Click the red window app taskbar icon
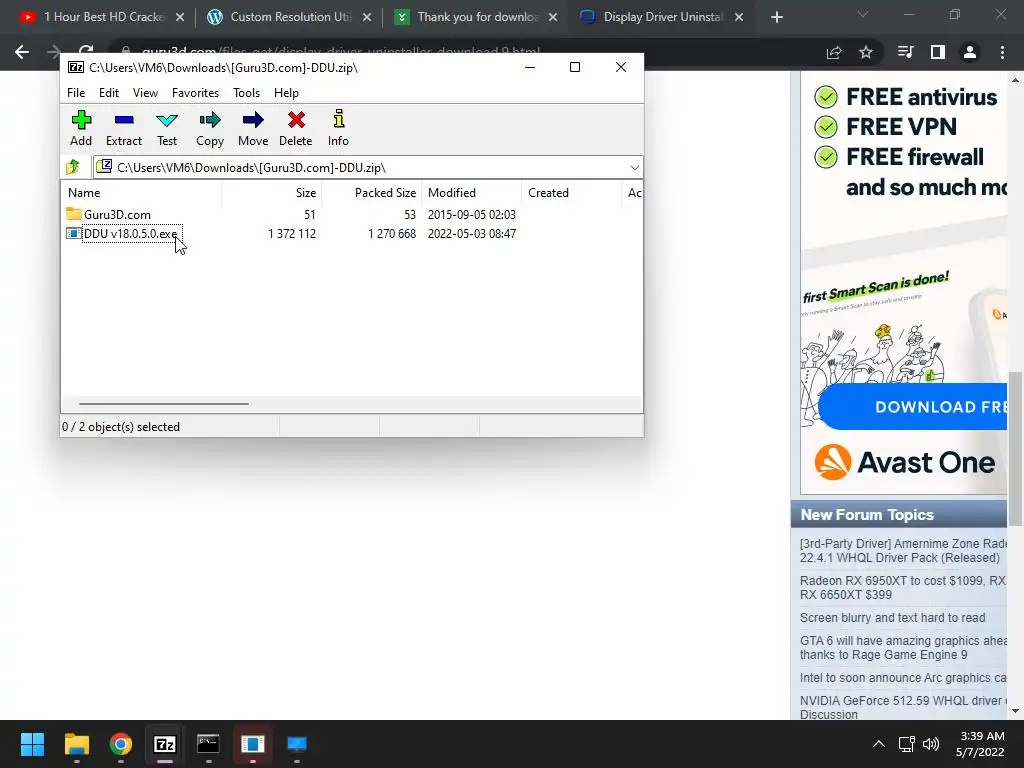1024x768 pixels. (x=253, y=744)
